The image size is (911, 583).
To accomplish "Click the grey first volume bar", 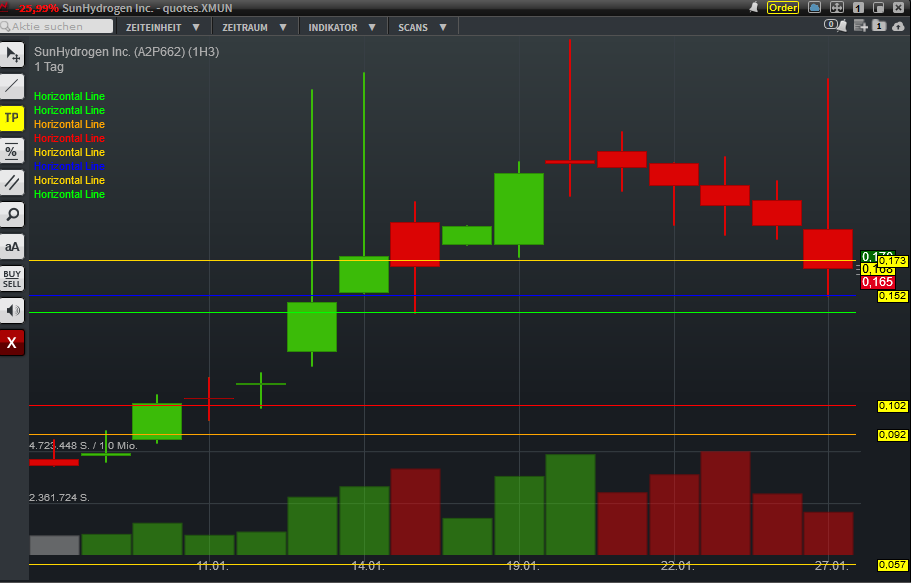I will coord(55,545).
